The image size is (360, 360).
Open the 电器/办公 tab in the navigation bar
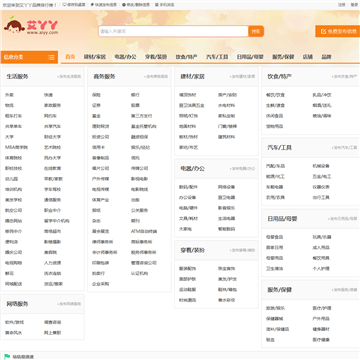click(x=125, y=57)
